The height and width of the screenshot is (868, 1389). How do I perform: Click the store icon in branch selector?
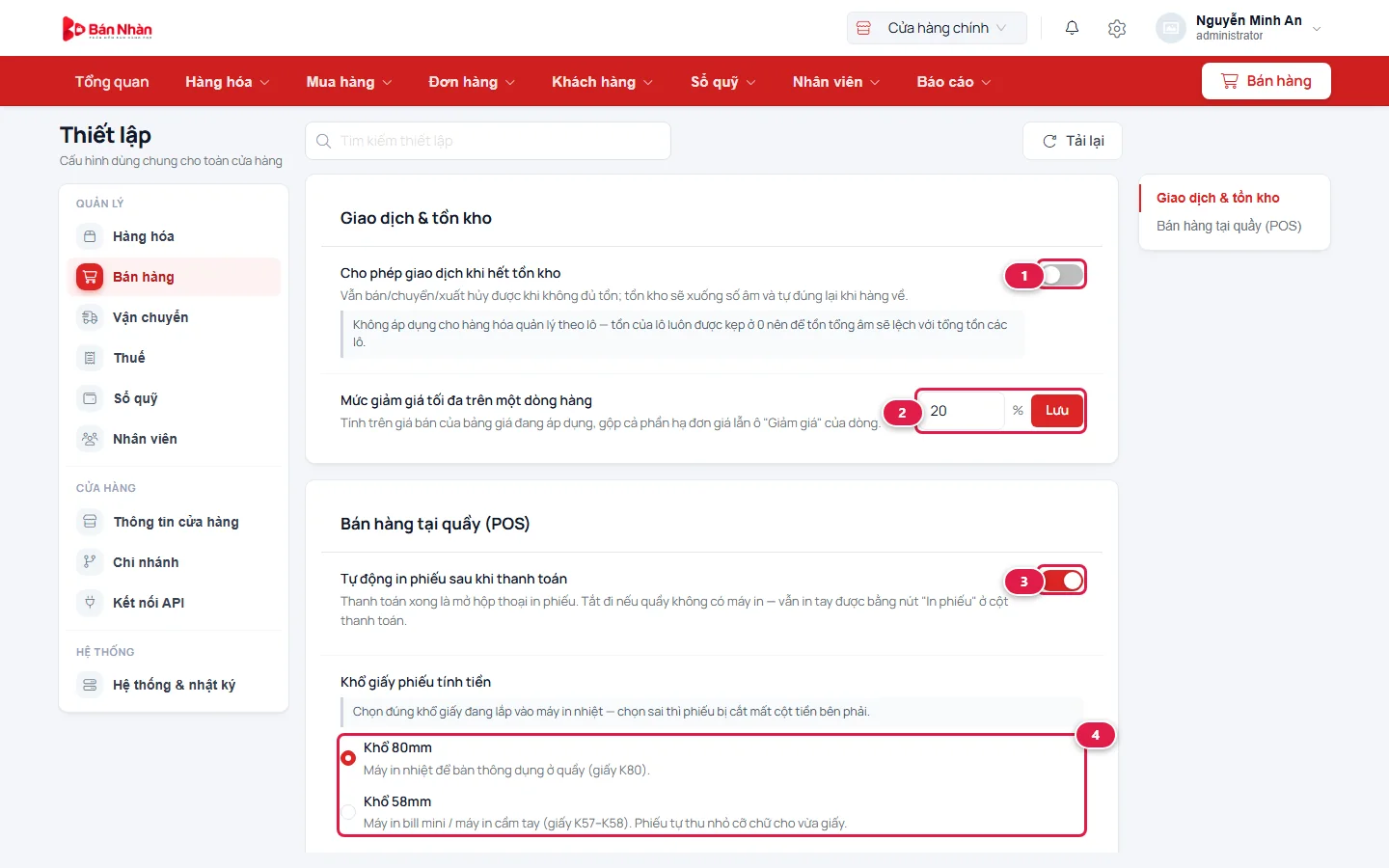863,28
